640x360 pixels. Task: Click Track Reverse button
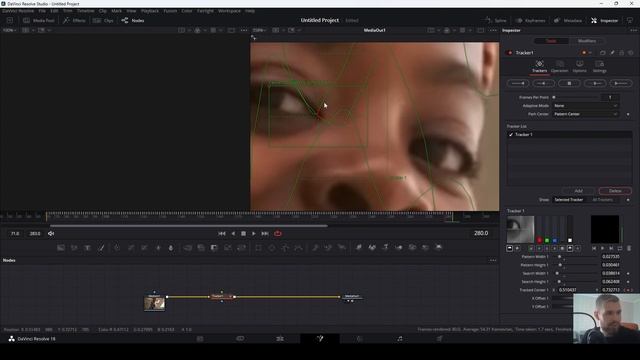tap(518, 83)
